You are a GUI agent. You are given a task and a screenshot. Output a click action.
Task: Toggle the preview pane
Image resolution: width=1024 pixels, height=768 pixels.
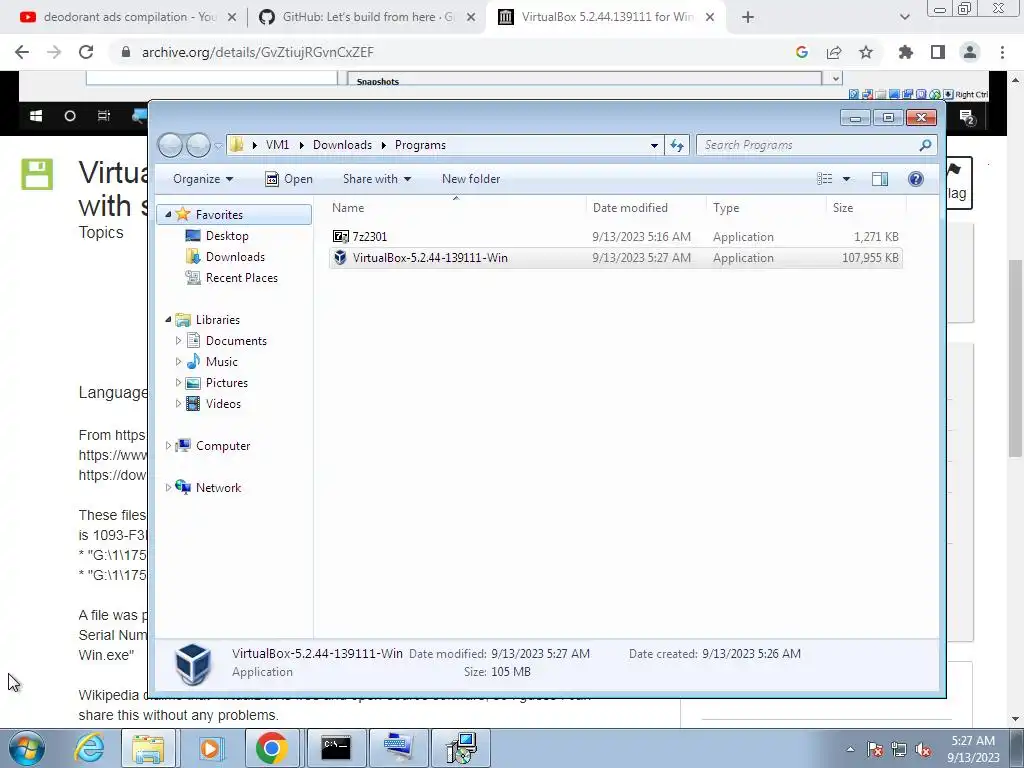[x=880, y=179]
